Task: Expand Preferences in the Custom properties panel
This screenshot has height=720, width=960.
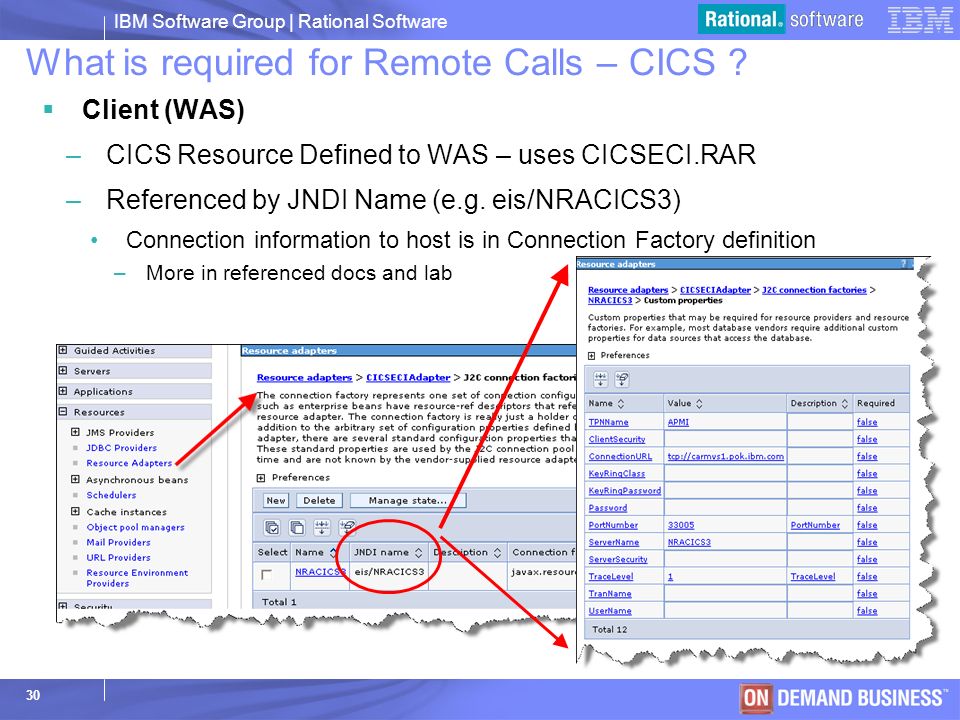Action: tap(591, 356)
